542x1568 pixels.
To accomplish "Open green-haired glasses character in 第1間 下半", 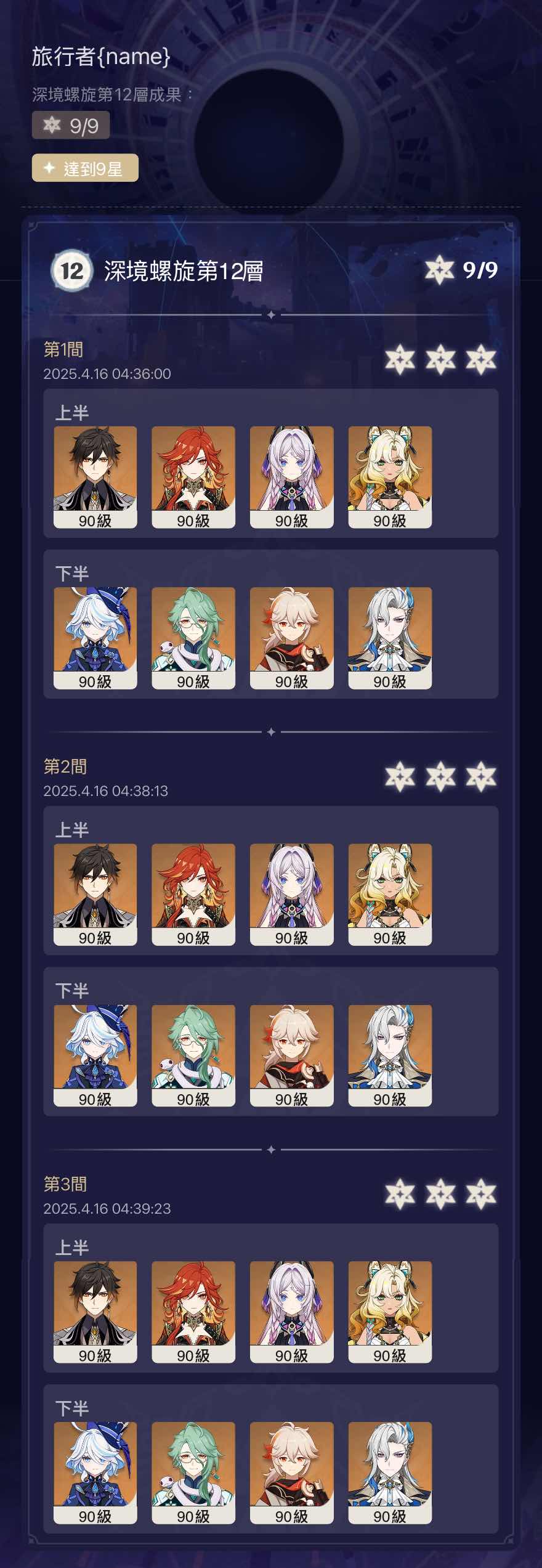I will (x=193, y=638).
